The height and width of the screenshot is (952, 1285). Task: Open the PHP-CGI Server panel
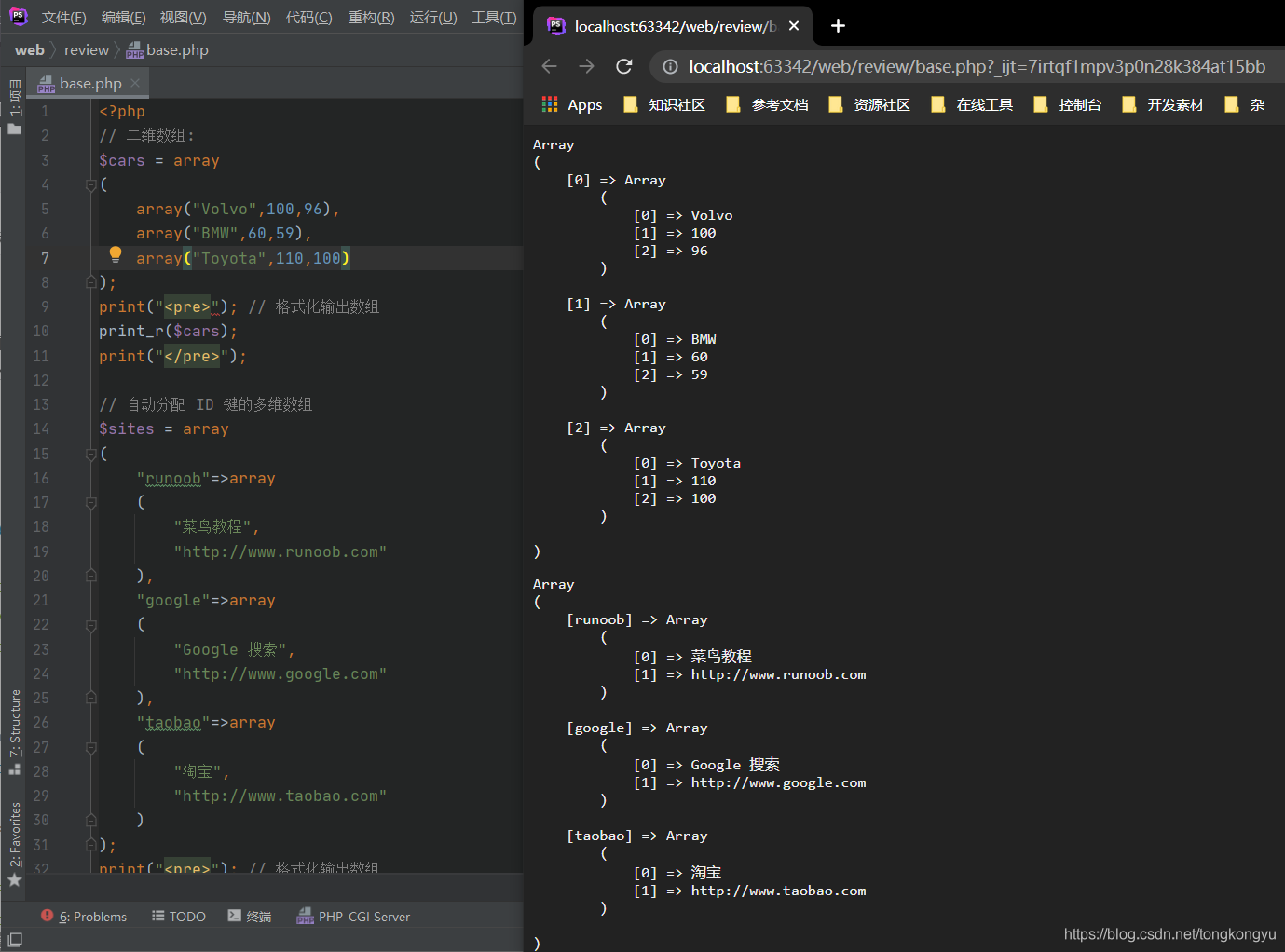(x=353, y=917)
